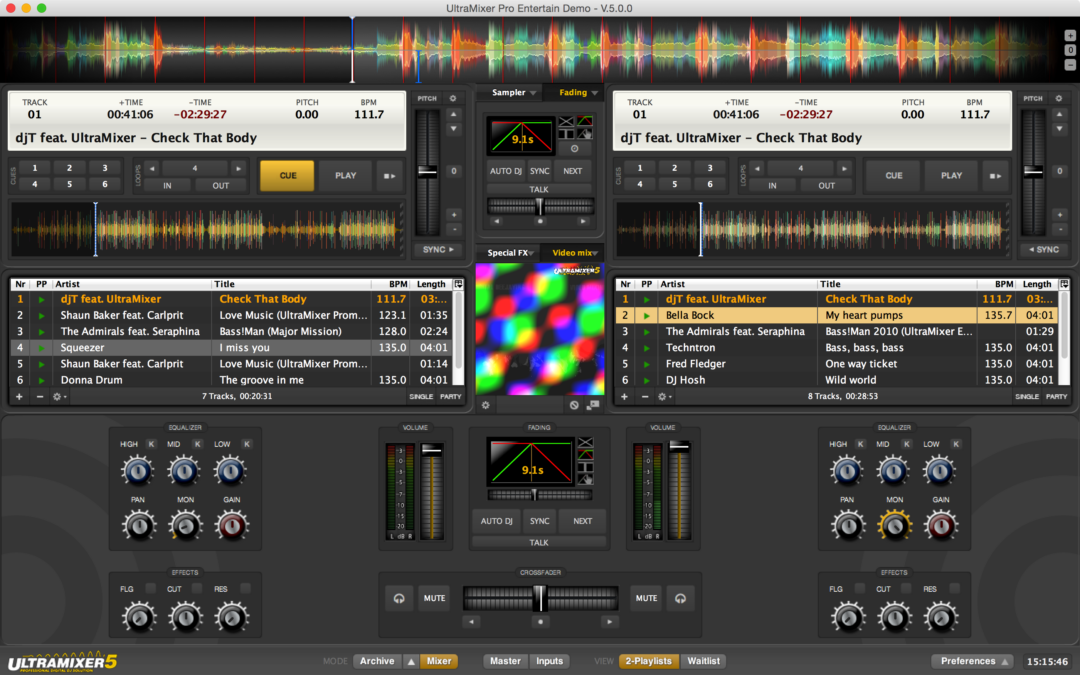Expand the Sampler dropdown
1080x675 pixels.
tap(514, 93)
